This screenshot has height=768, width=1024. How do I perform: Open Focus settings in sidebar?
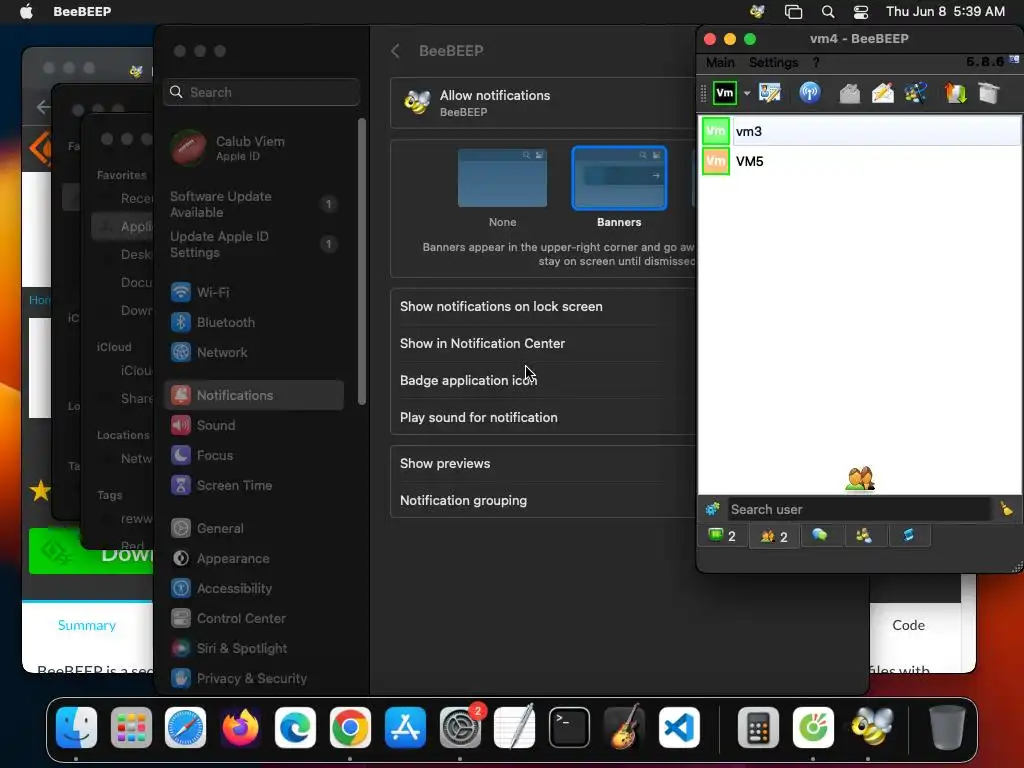tap(253, 455)
